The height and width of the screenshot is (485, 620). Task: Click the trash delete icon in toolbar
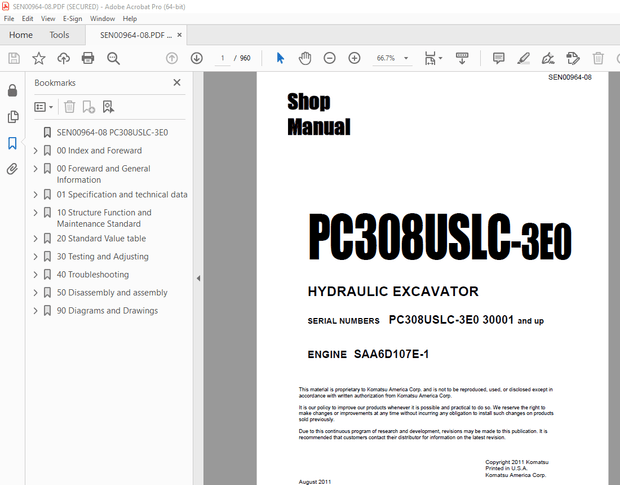pyautogui.click(x=598, y=59)
